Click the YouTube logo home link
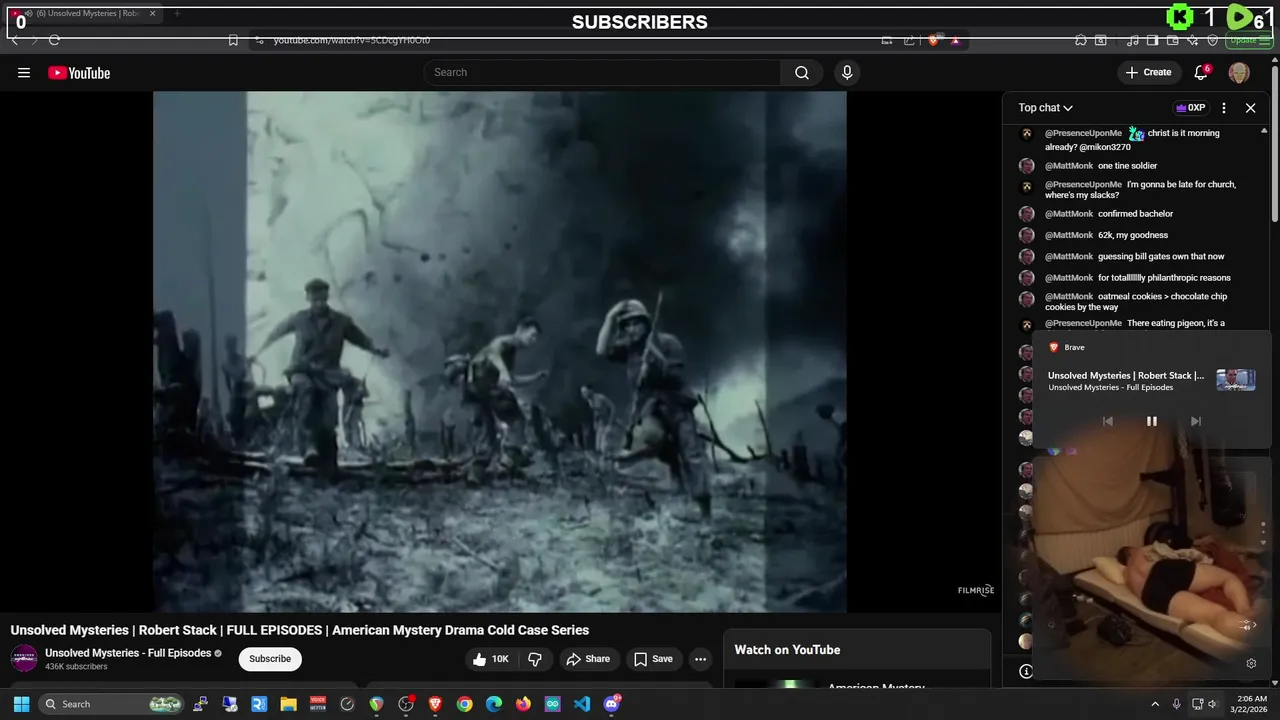Screen dimensions: 1280x720 pyautogui.click(x=79, y=72)
